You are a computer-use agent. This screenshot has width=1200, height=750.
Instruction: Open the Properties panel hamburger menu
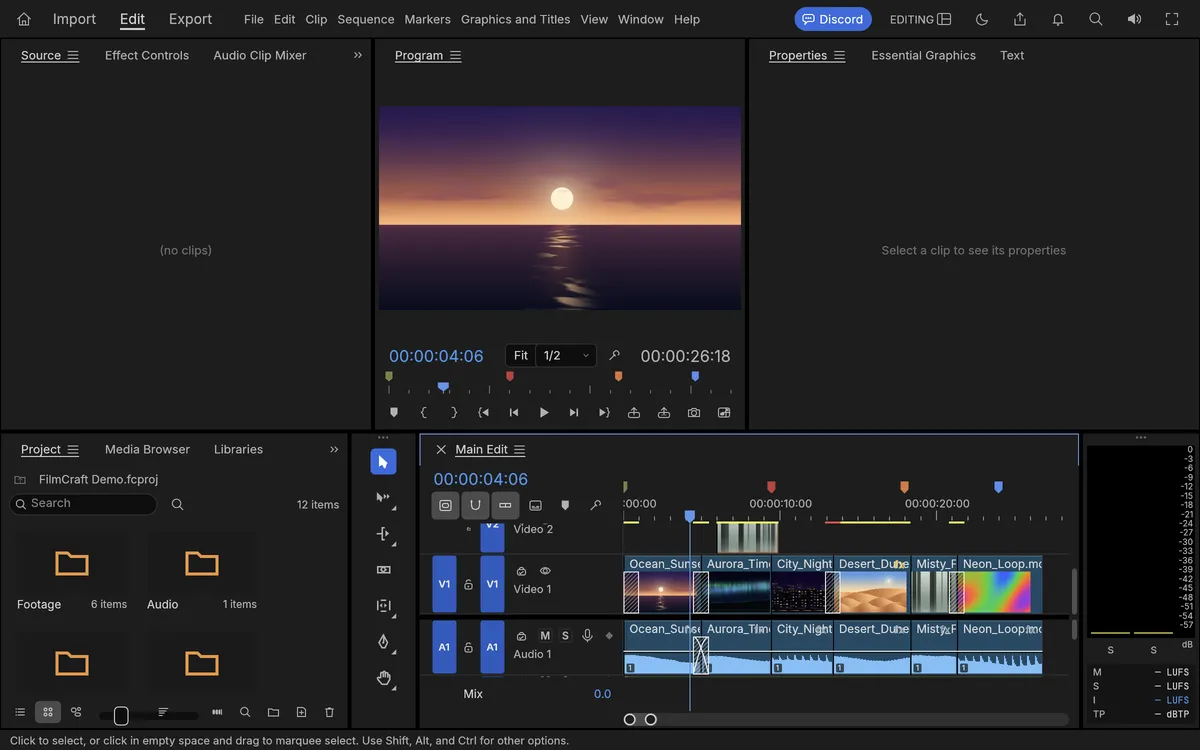839,55
